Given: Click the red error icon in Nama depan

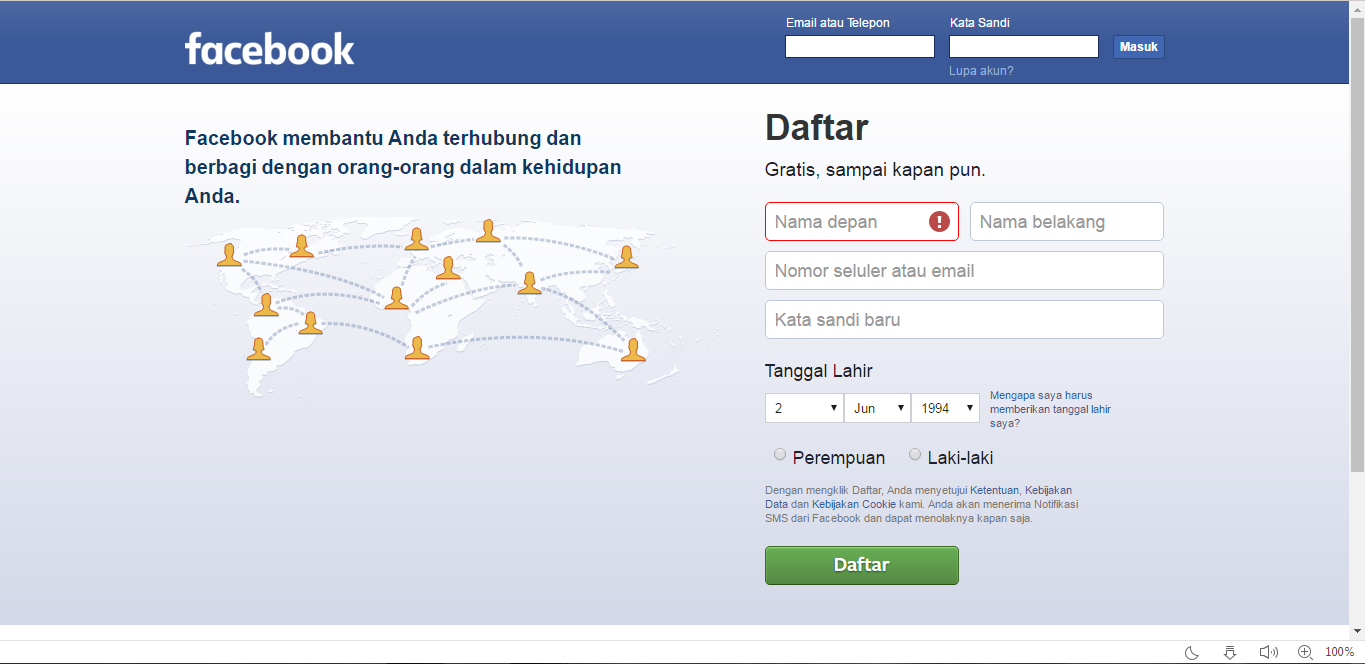Looking at the screenshot, I should click(x=939, y=222).
